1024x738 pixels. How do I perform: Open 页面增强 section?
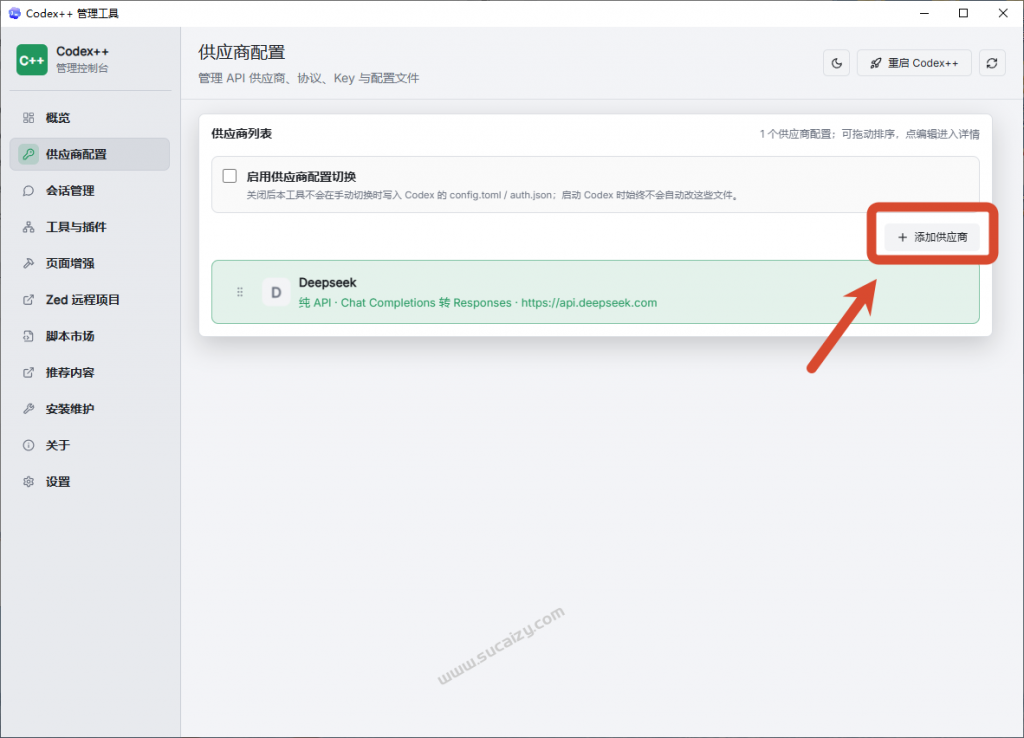pos(89,263)
